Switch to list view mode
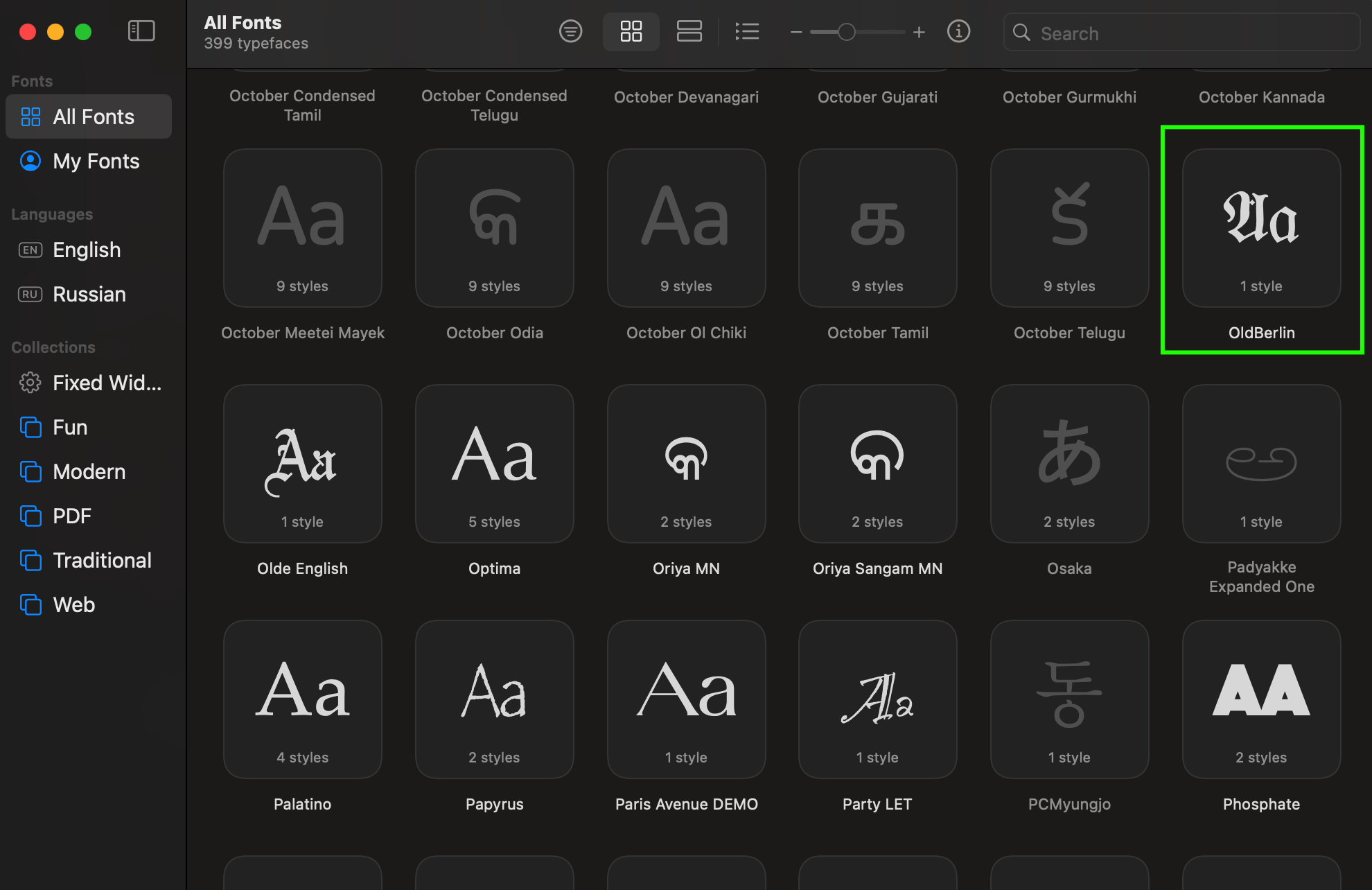This screenshot has width=1372, height=890. (x=747, y=31)
